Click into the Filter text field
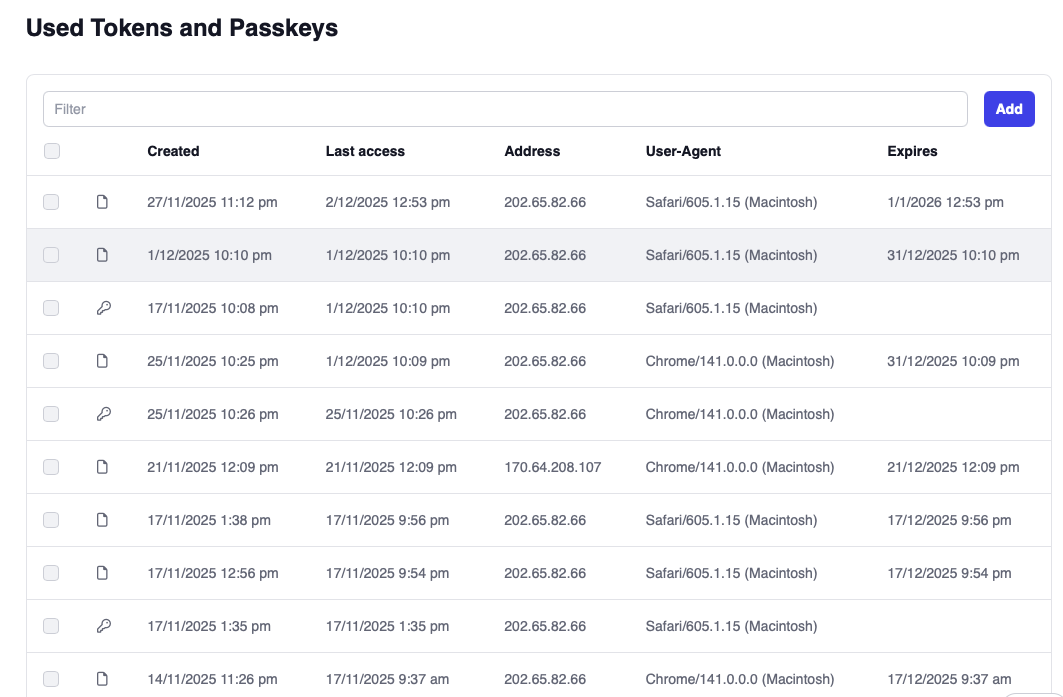The width and height of the screenshot is (1063, 697). click(505, 109)
